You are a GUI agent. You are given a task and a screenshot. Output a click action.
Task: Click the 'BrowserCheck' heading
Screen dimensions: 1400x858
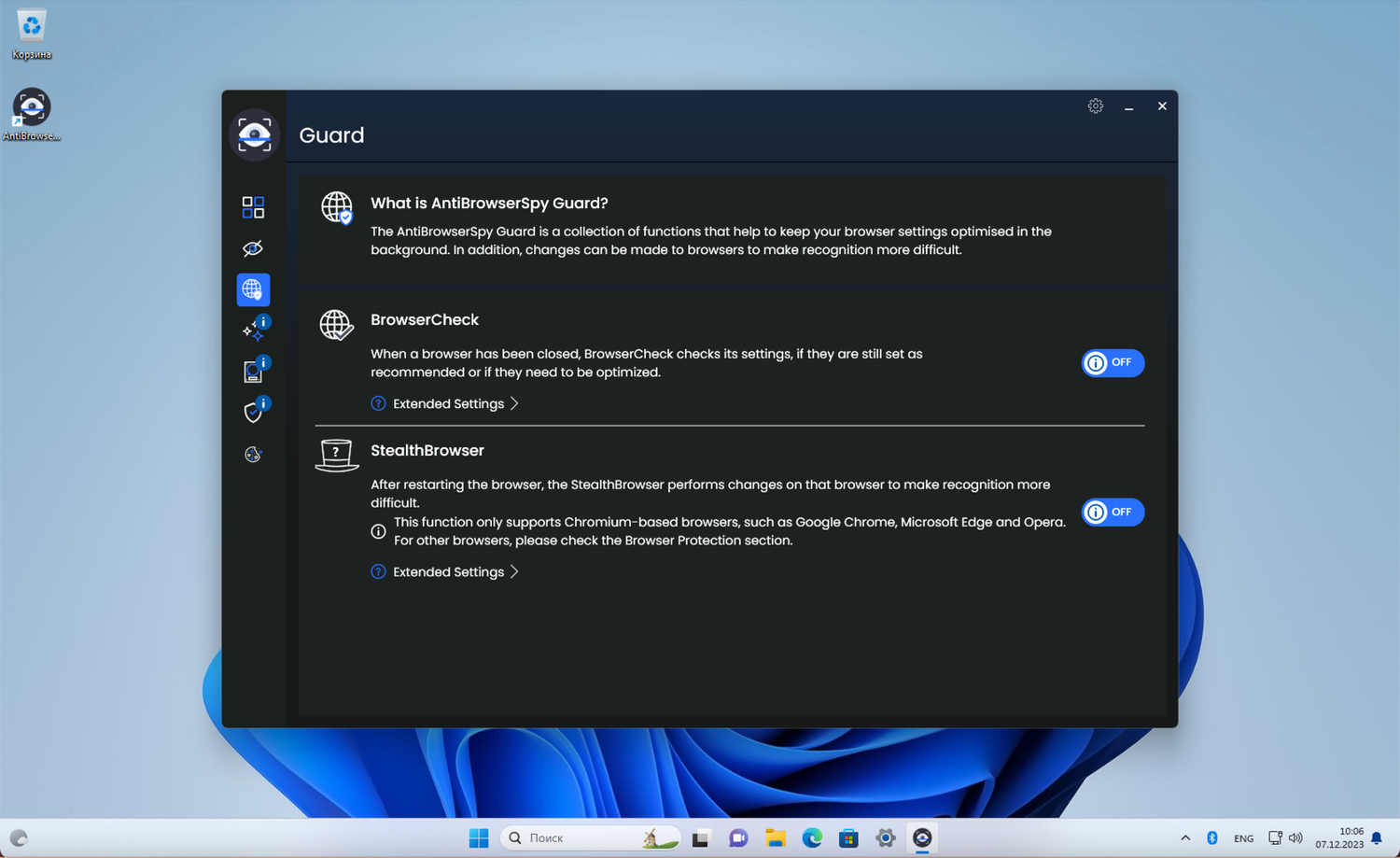[425, 319]
